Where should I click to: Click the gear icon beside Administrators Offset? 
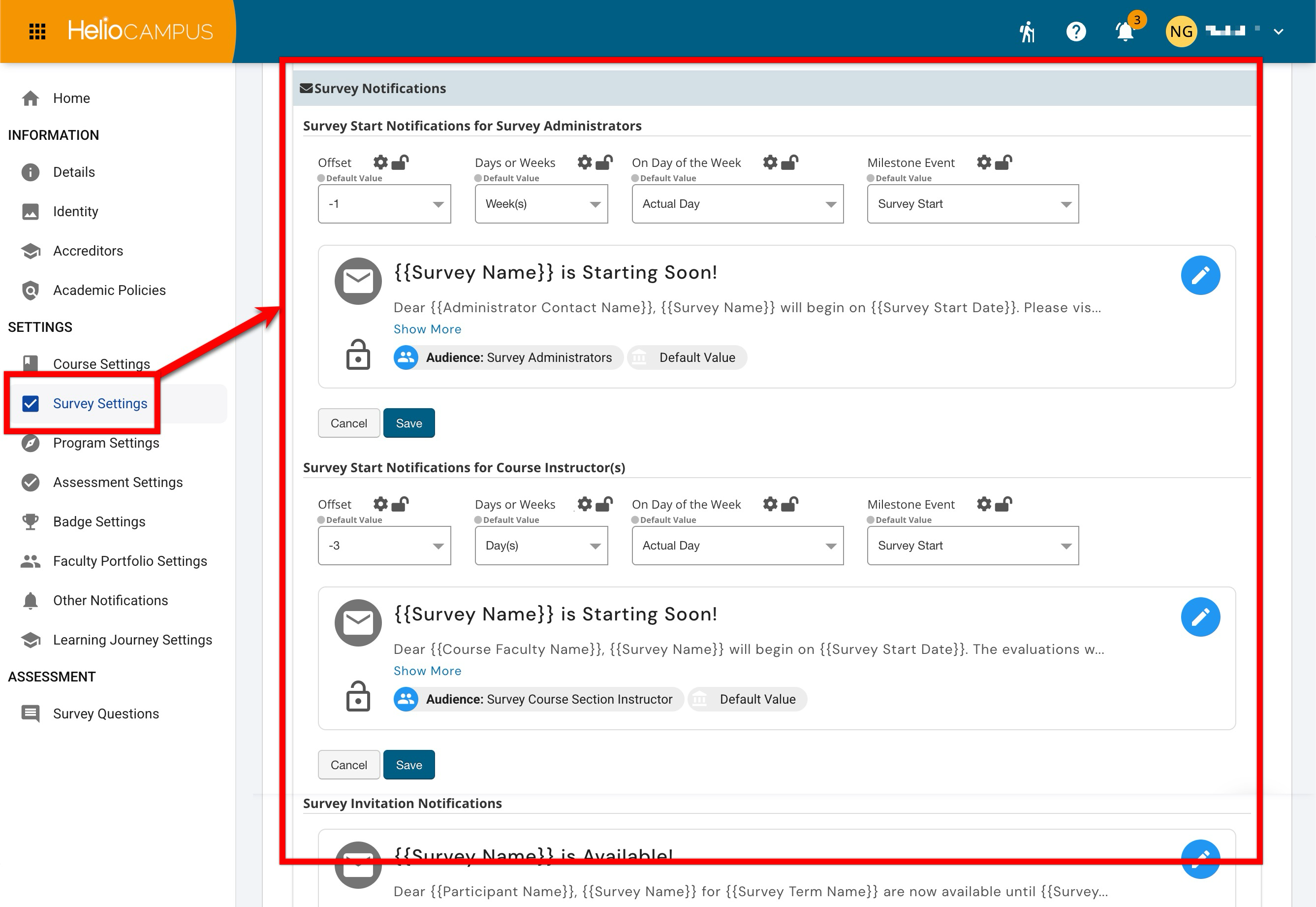point(380,162)
